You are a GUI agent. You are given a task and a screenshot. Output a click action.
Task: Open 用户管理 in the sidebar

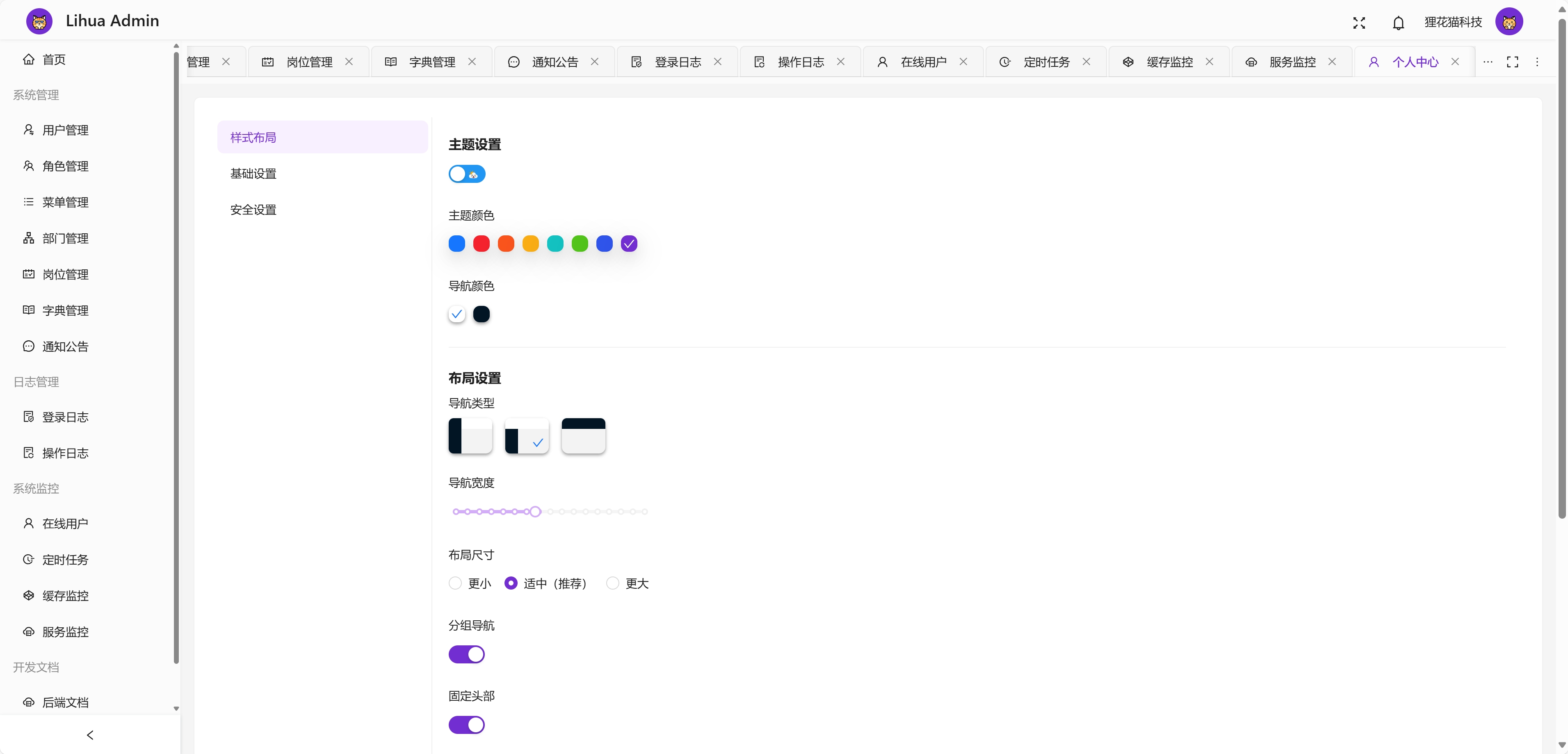(x=87, y=130)
